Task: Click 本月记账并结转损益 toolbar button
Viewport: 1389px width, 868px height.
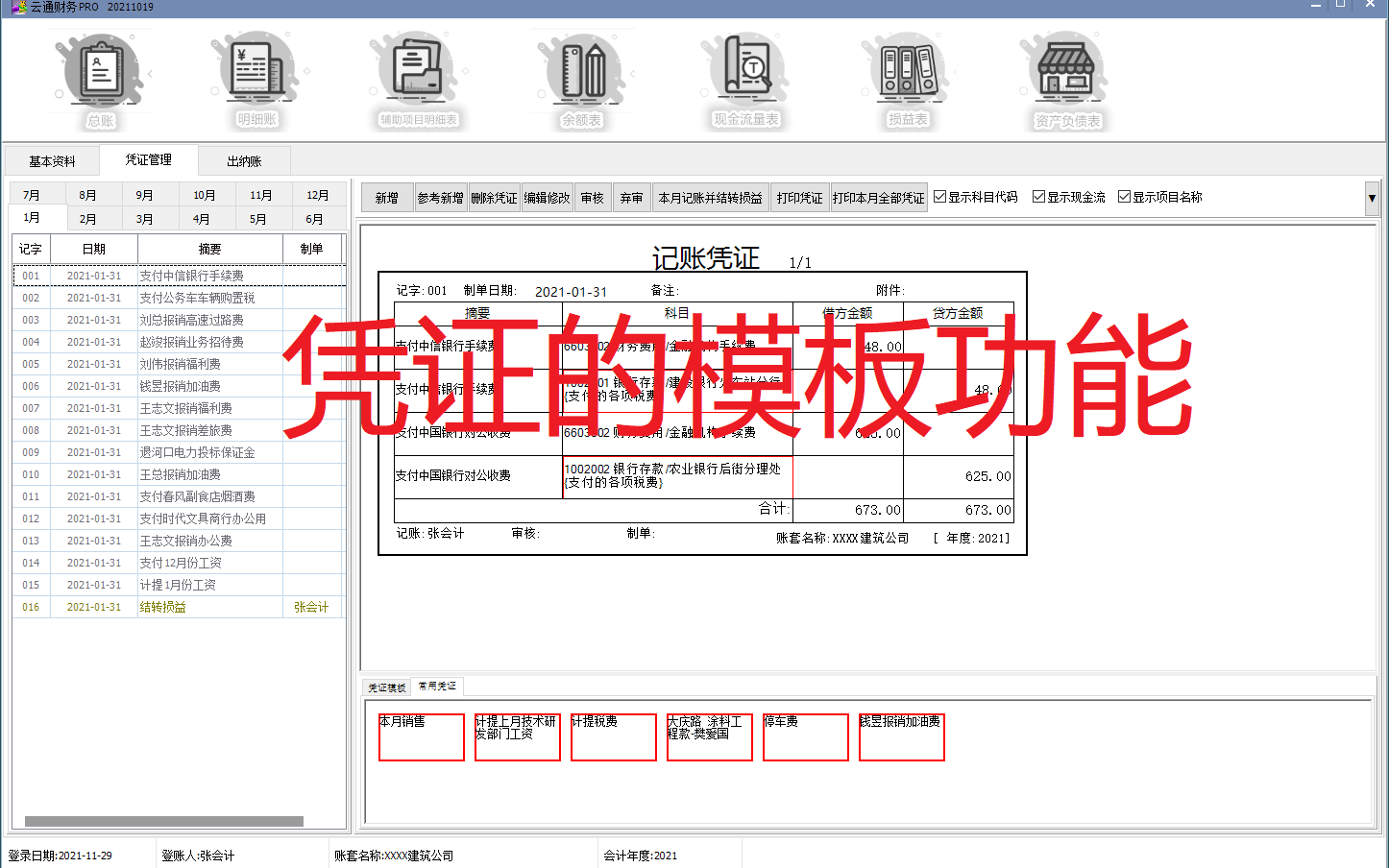Action: point(711,197)
